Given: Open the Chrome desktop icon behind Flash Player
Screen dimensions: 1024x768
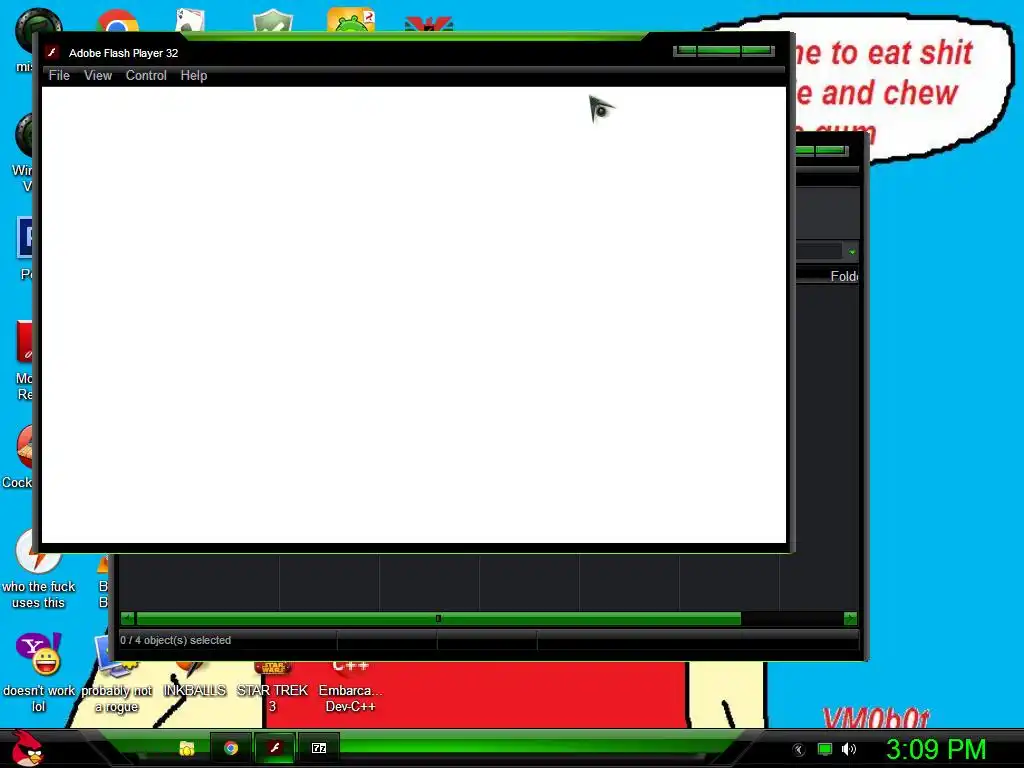Looking at the screenshot, I should click(118, 21).
